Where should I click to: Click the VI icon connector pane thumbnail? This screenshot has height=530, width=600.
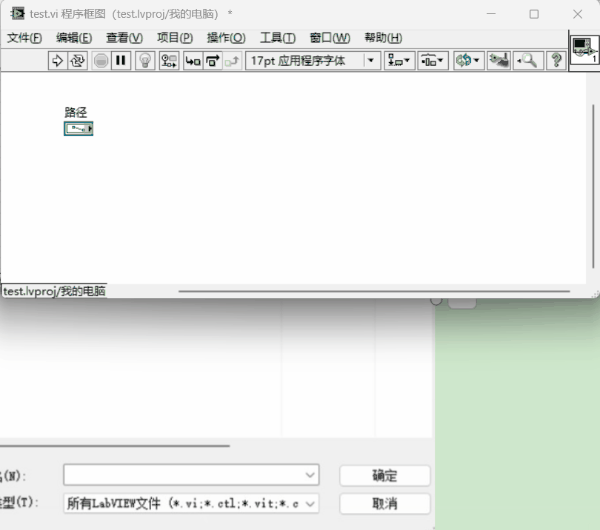(x=584, y=50)
